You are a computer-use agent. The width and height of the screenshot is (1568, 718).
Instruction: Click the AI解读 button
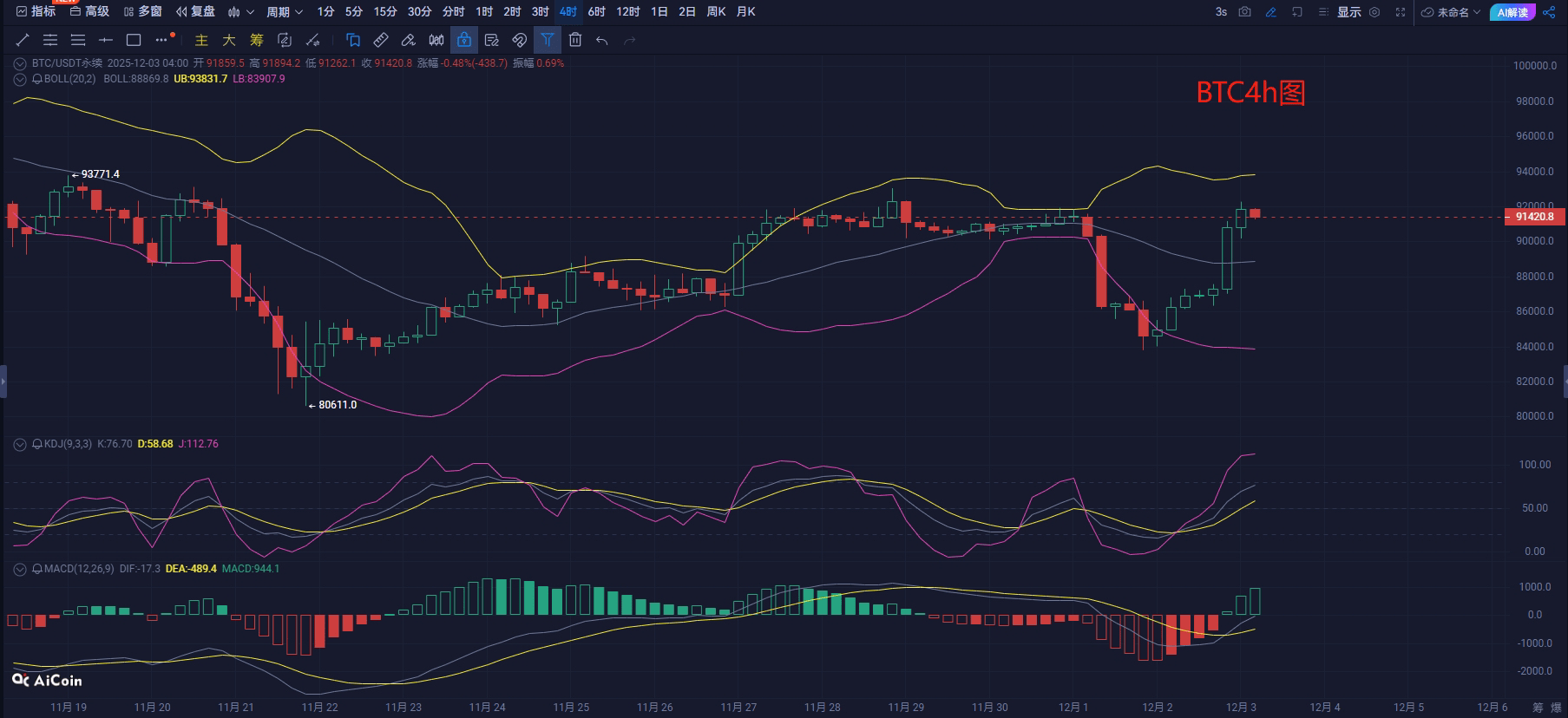coord(1512,12)
